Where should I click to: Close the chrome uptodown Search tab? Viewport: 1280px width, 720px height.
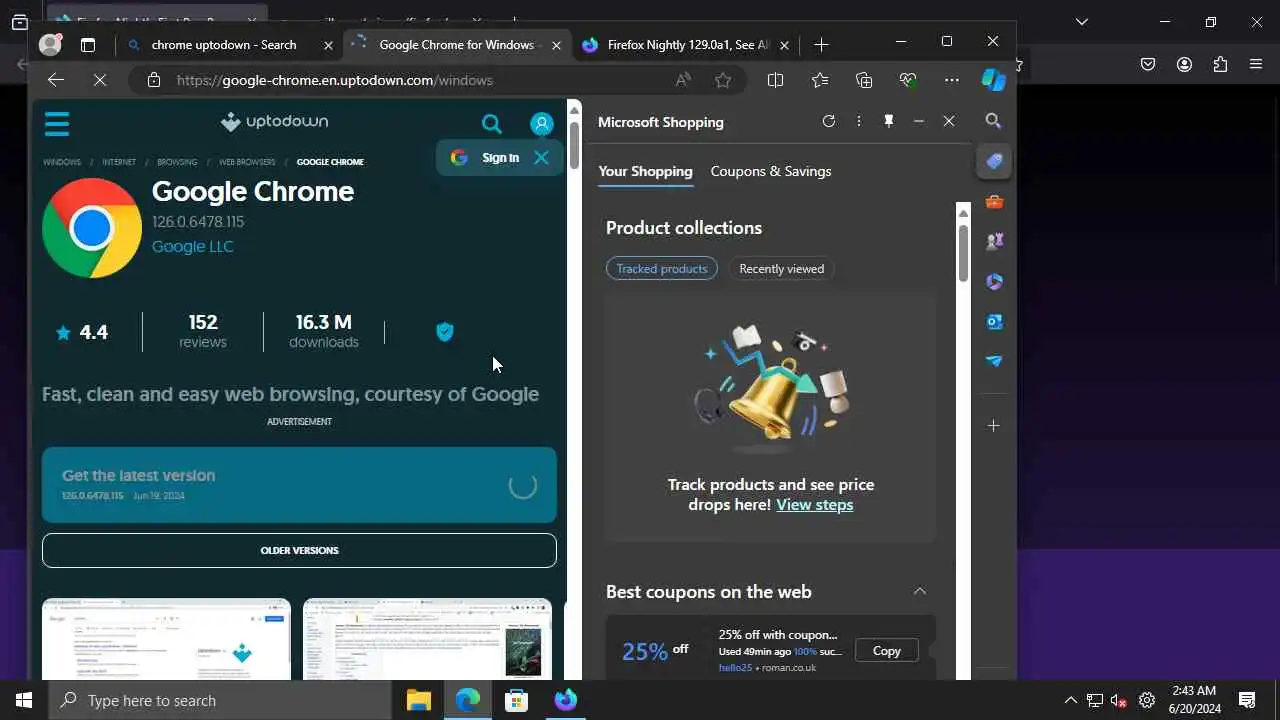click(x=328, y=45)
